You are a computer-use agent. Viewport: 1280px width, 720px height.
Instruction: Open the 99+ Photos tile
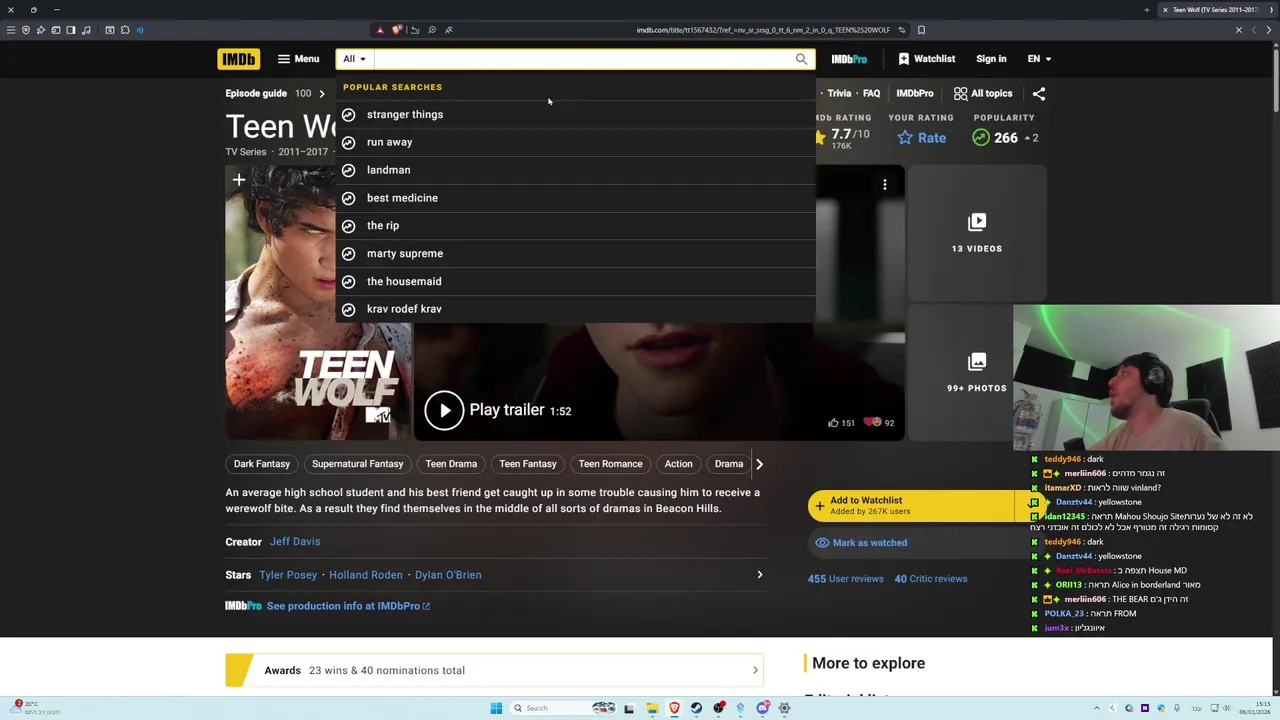(x=976, y=372)
